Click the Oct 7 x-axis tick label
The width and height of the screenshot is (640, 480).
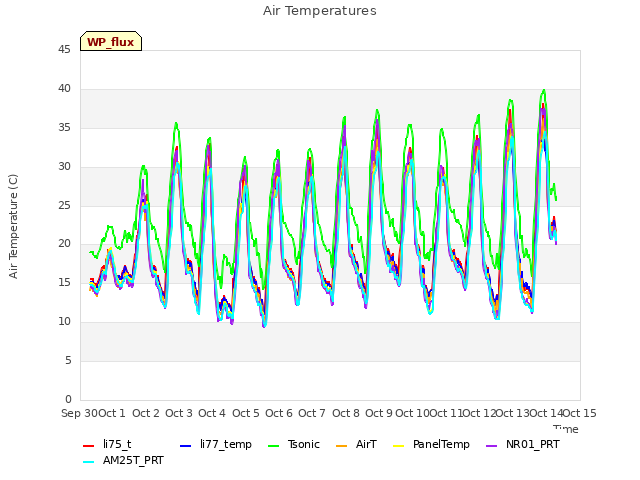[312, 413]
